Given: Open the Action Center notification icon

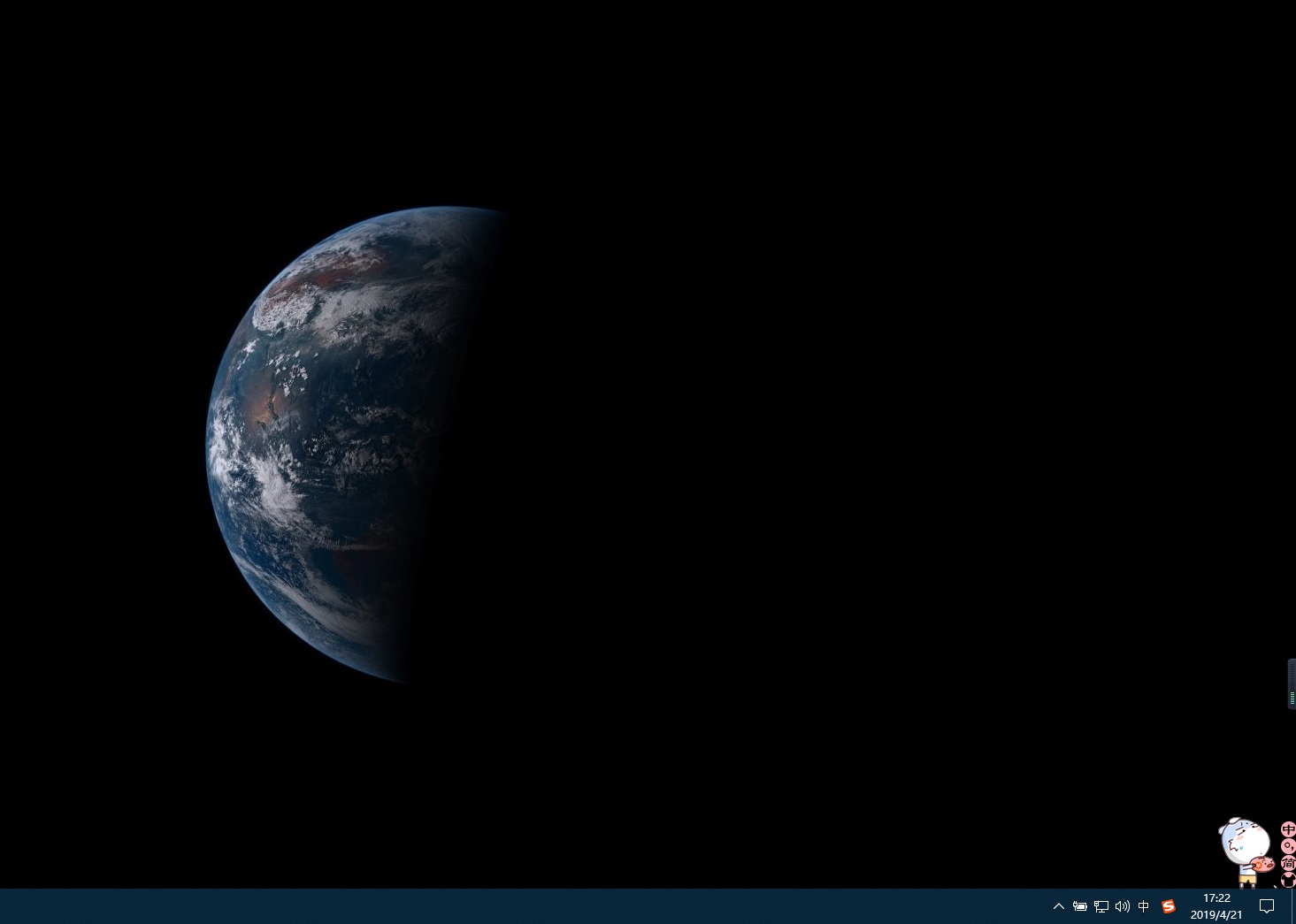Looking at the screenshot, I should click(x=1267, y=906).
